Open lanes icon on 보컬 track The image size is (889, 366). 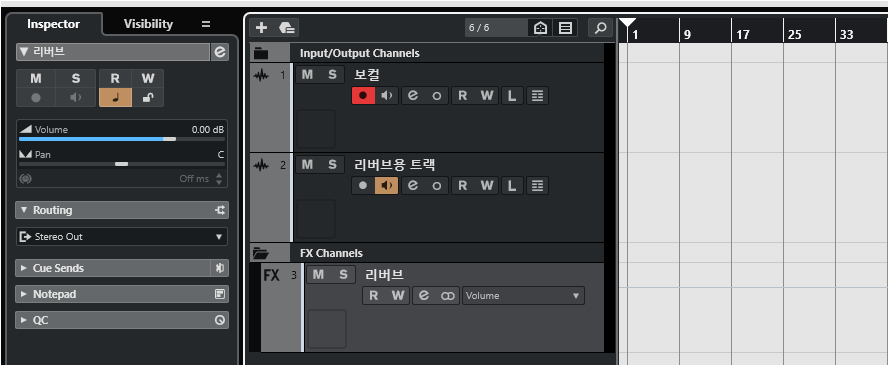[537, 96]
